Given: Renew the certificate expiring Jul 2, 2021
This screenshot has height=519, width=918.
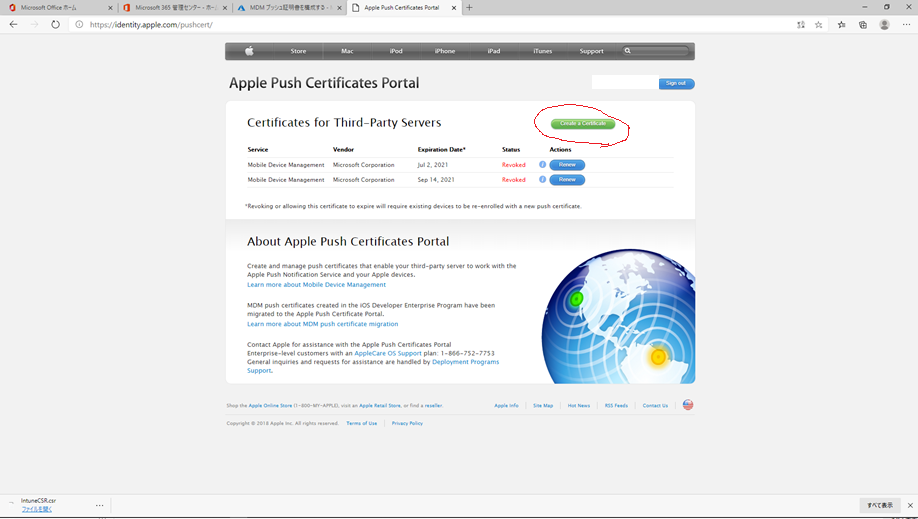Looking at the screenshot, I should pyautogui.click(x=567, y=165).
